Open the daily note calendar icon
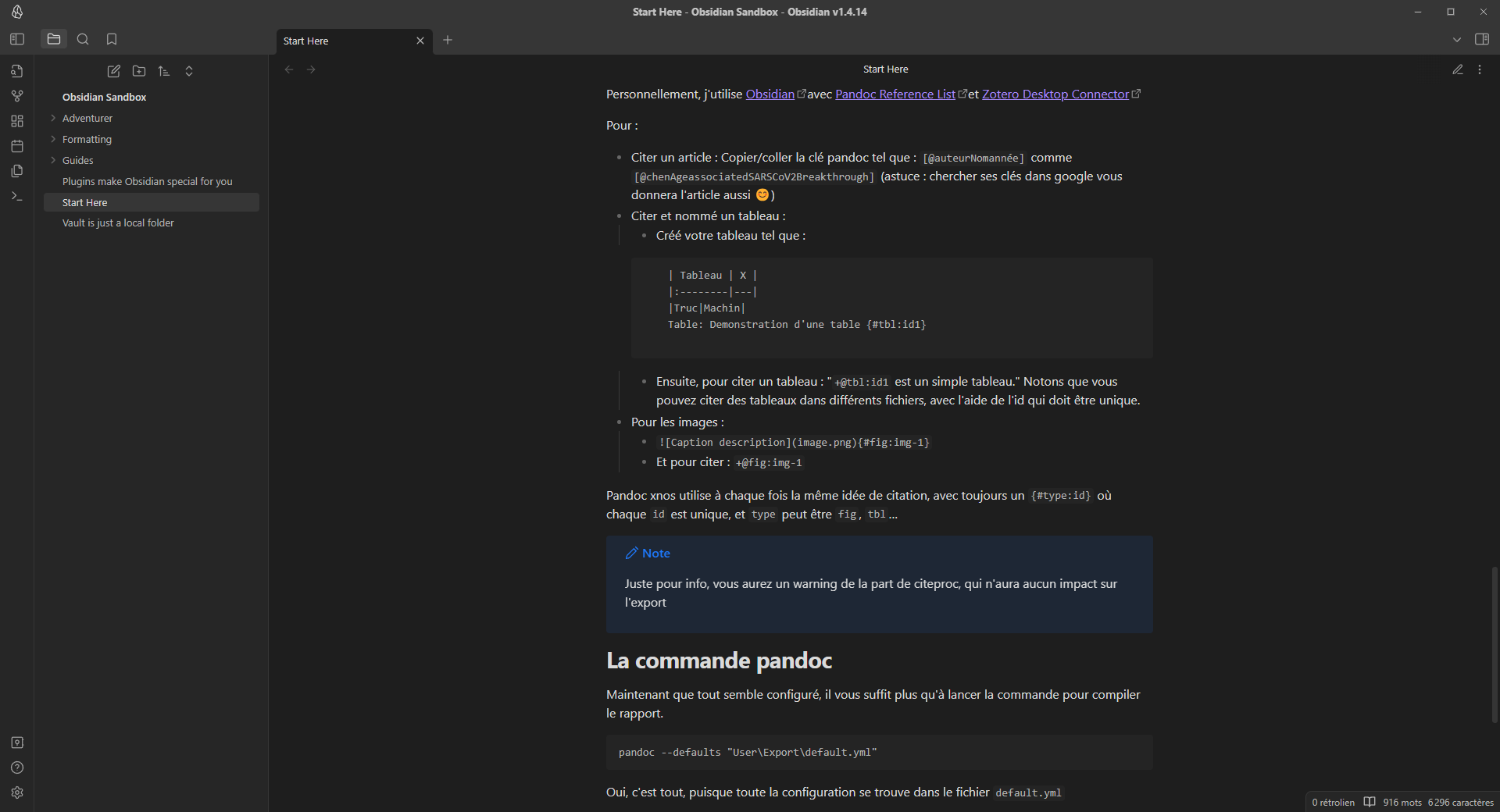Image resolution: width=1500 pixels, height=812 pixels. [x=17, y=146]
